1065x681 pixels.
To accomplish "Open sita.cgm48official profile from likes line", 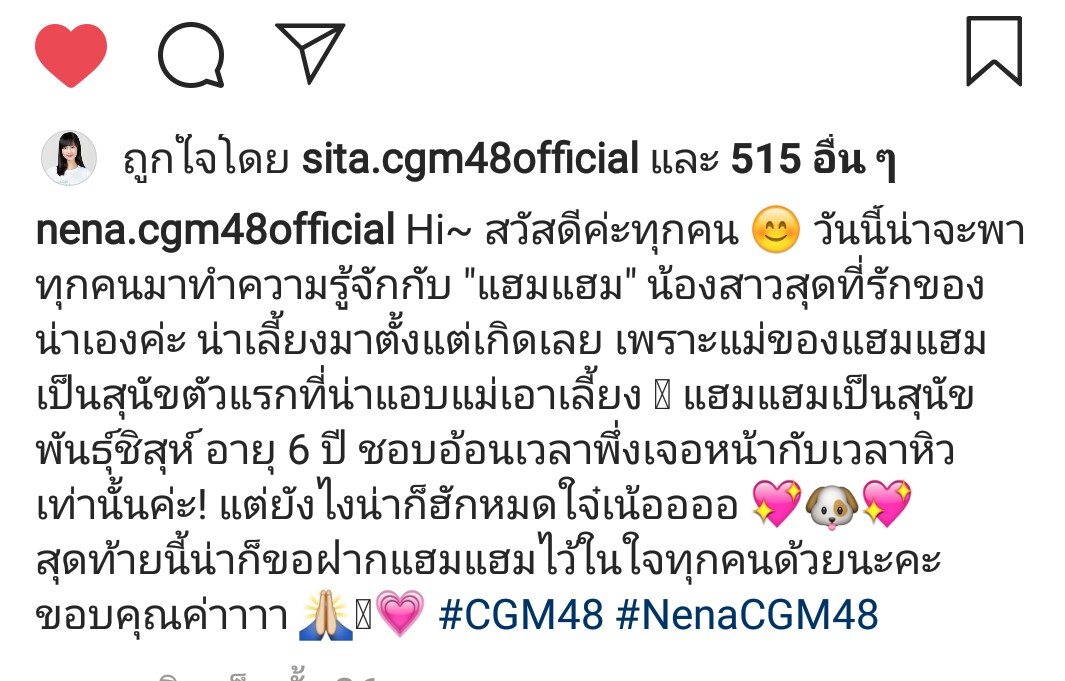I will click(470, 160).
